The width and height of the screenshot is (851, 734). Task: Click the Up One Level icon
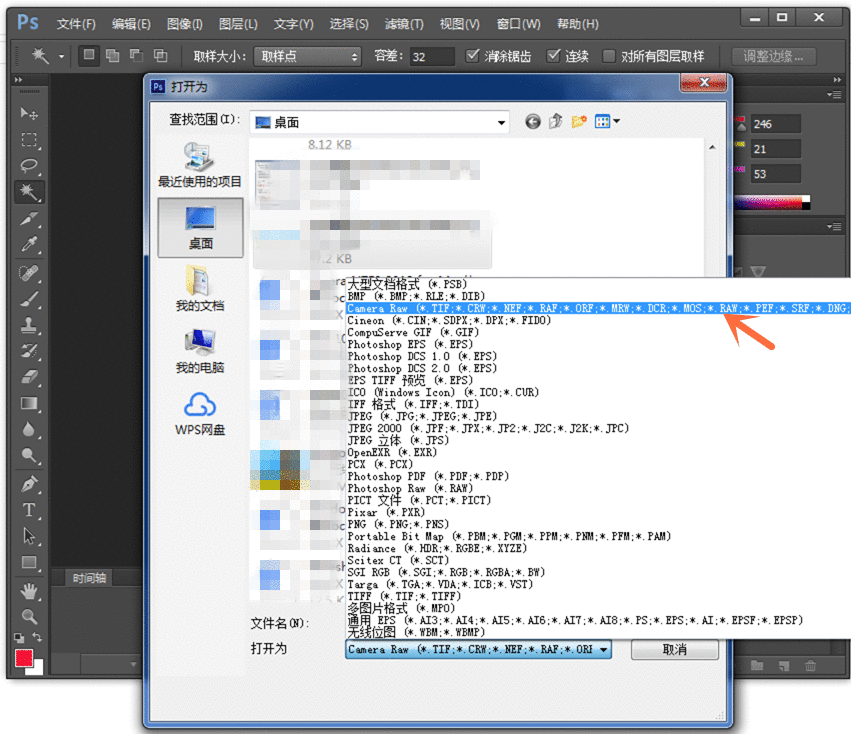[556, 121]
